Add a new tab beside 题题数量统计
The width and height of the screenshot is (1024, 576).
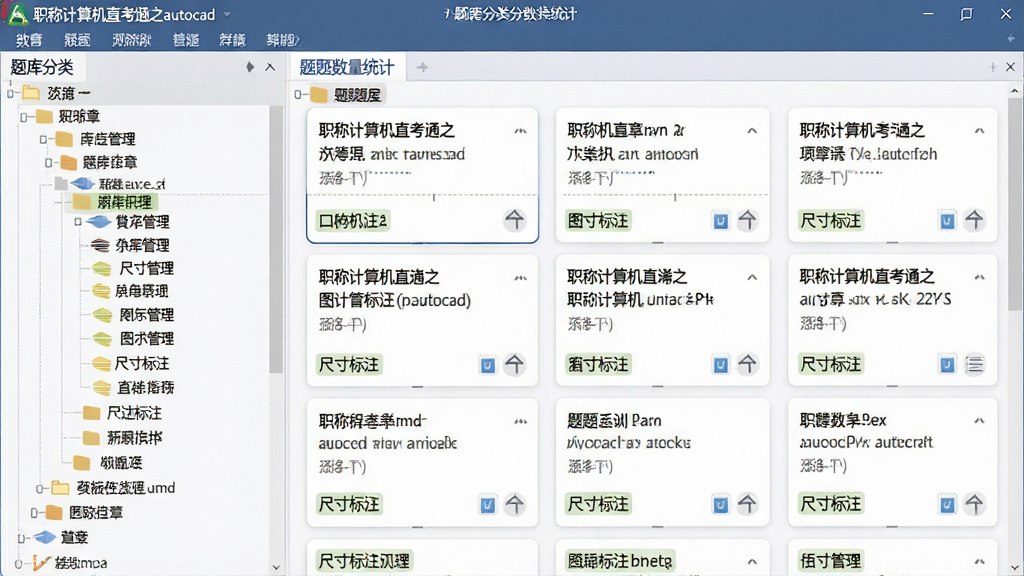tap(423, 67)
